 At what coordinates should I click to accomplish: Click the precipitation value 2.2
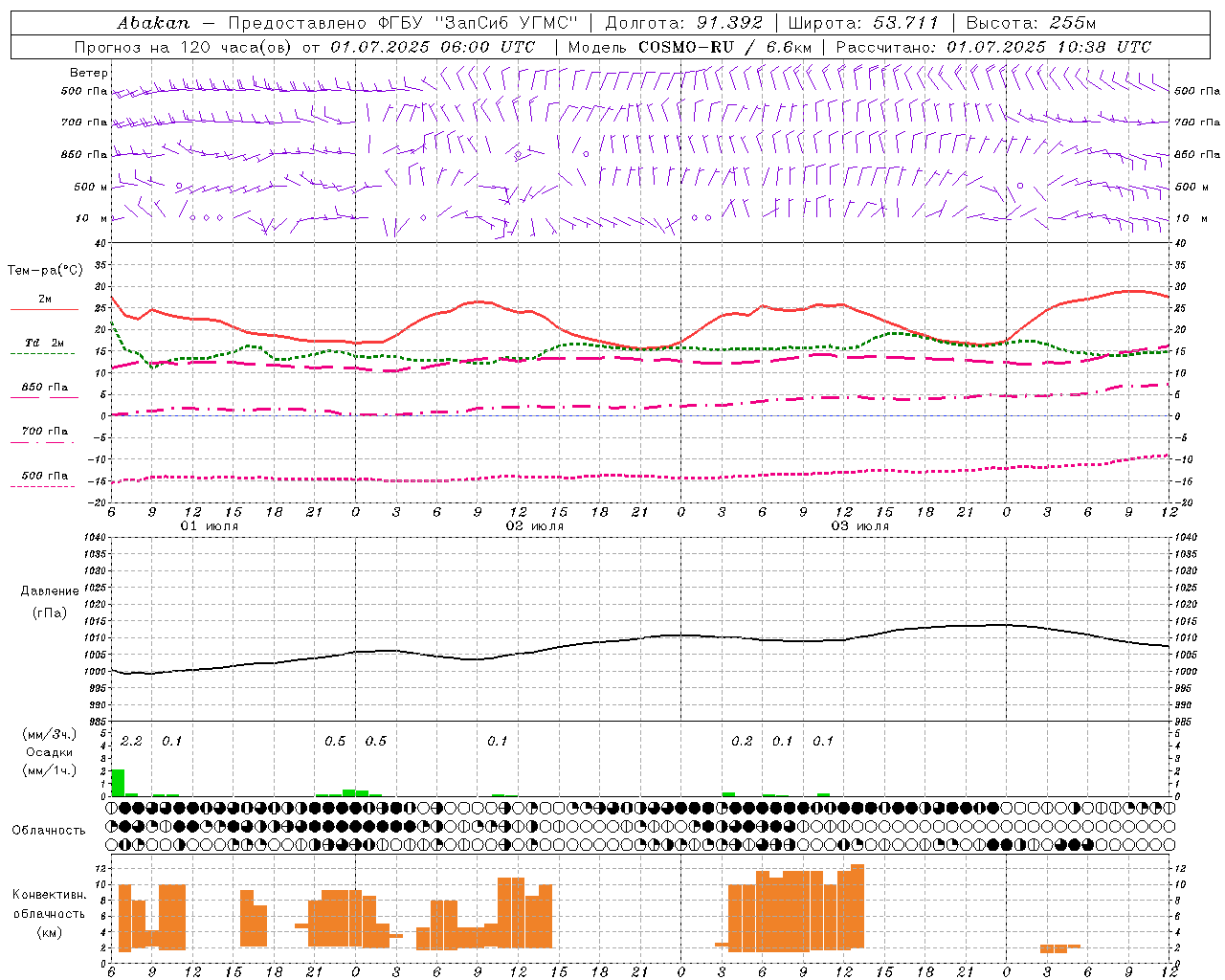click(131, 741)
